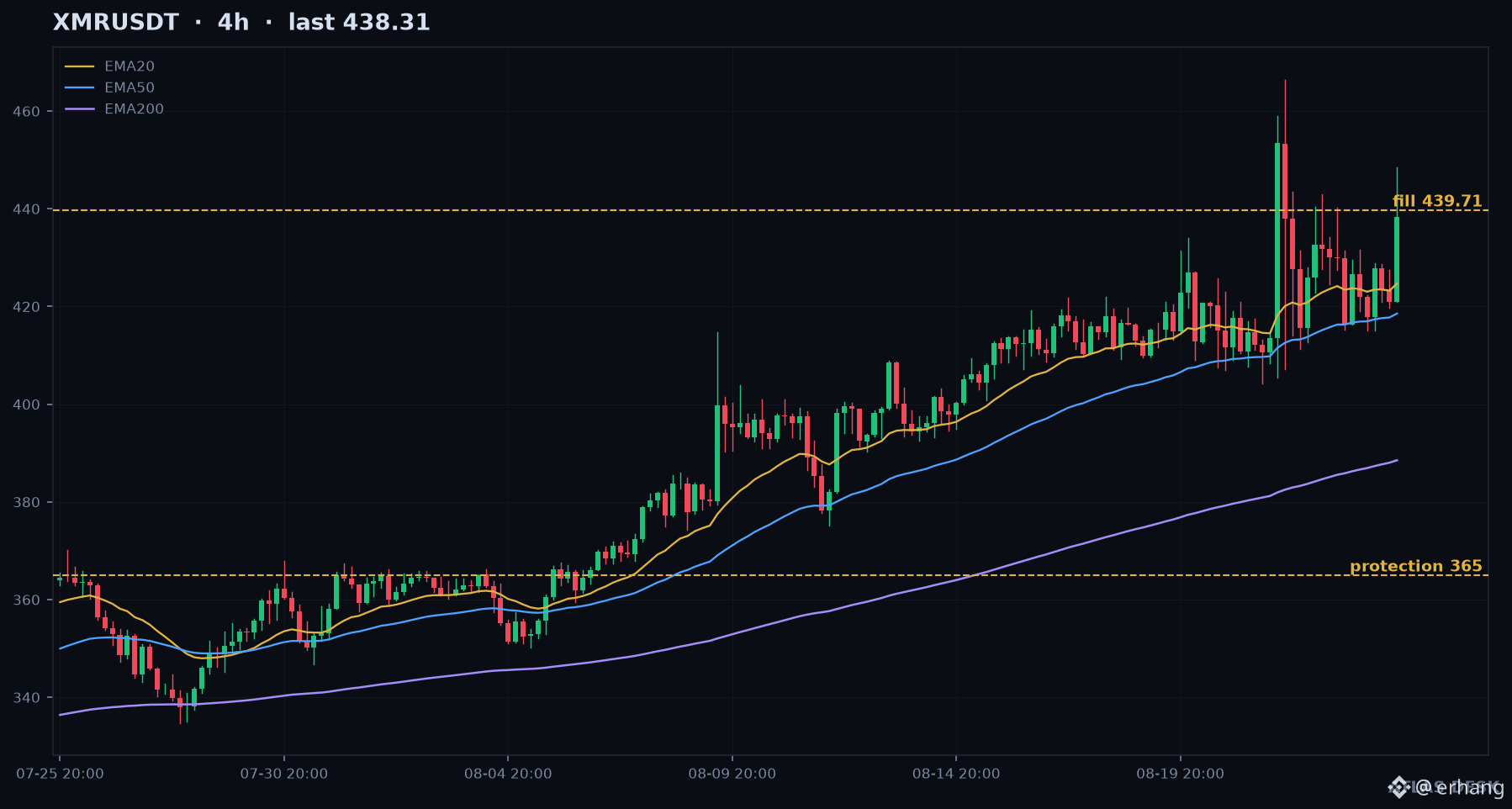Click the 'protection 365' level label

[x=1416, y=566]
